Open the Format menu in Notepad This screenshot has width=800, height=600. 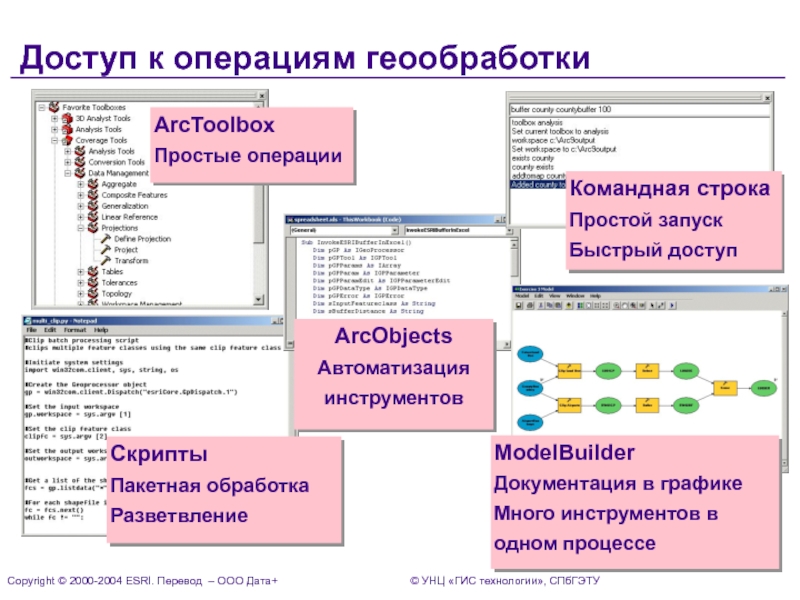[x=74, y=329]
